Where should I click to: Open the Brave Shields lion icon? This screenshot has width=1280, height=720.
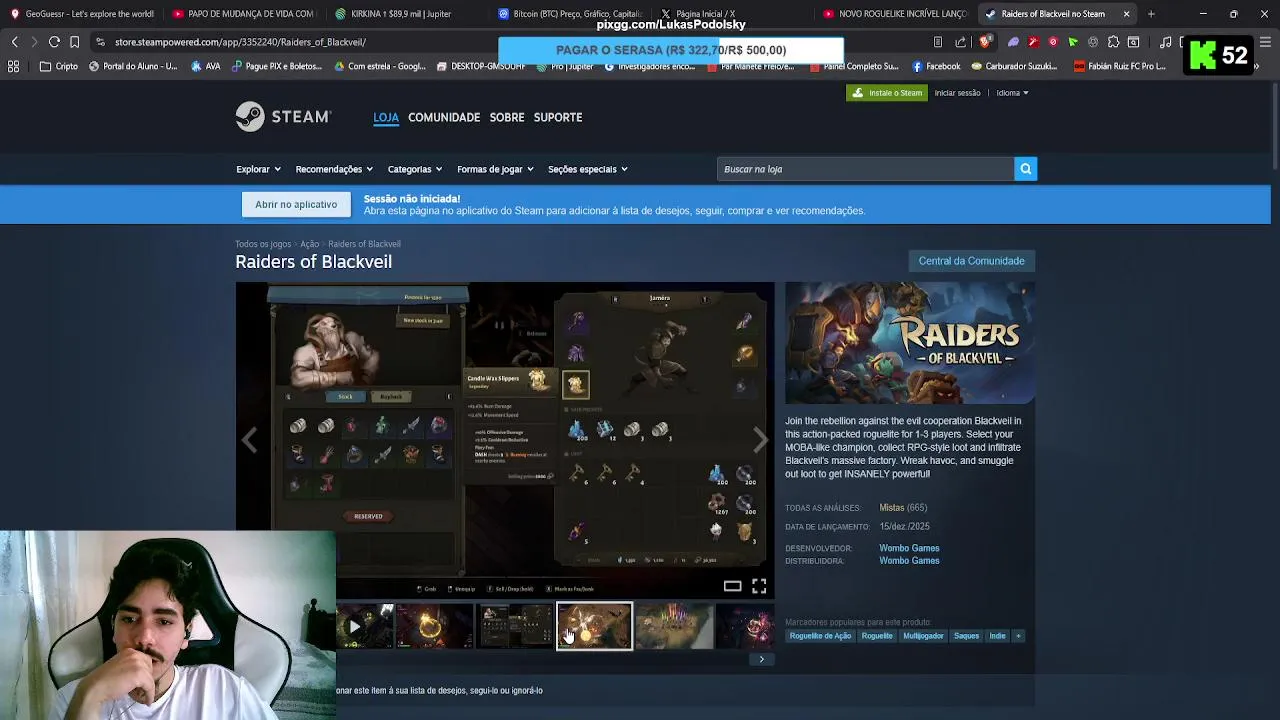(985, 42)
